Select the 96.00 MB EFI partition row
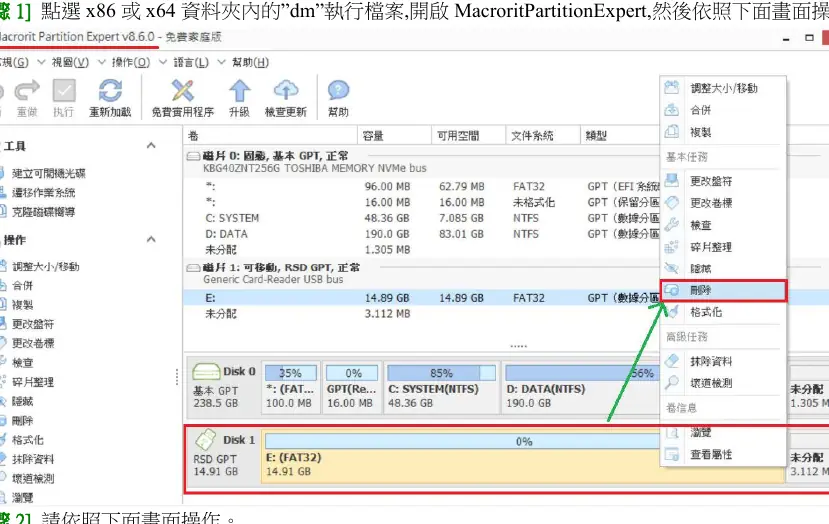829x524 pixels. click(422, 187)
